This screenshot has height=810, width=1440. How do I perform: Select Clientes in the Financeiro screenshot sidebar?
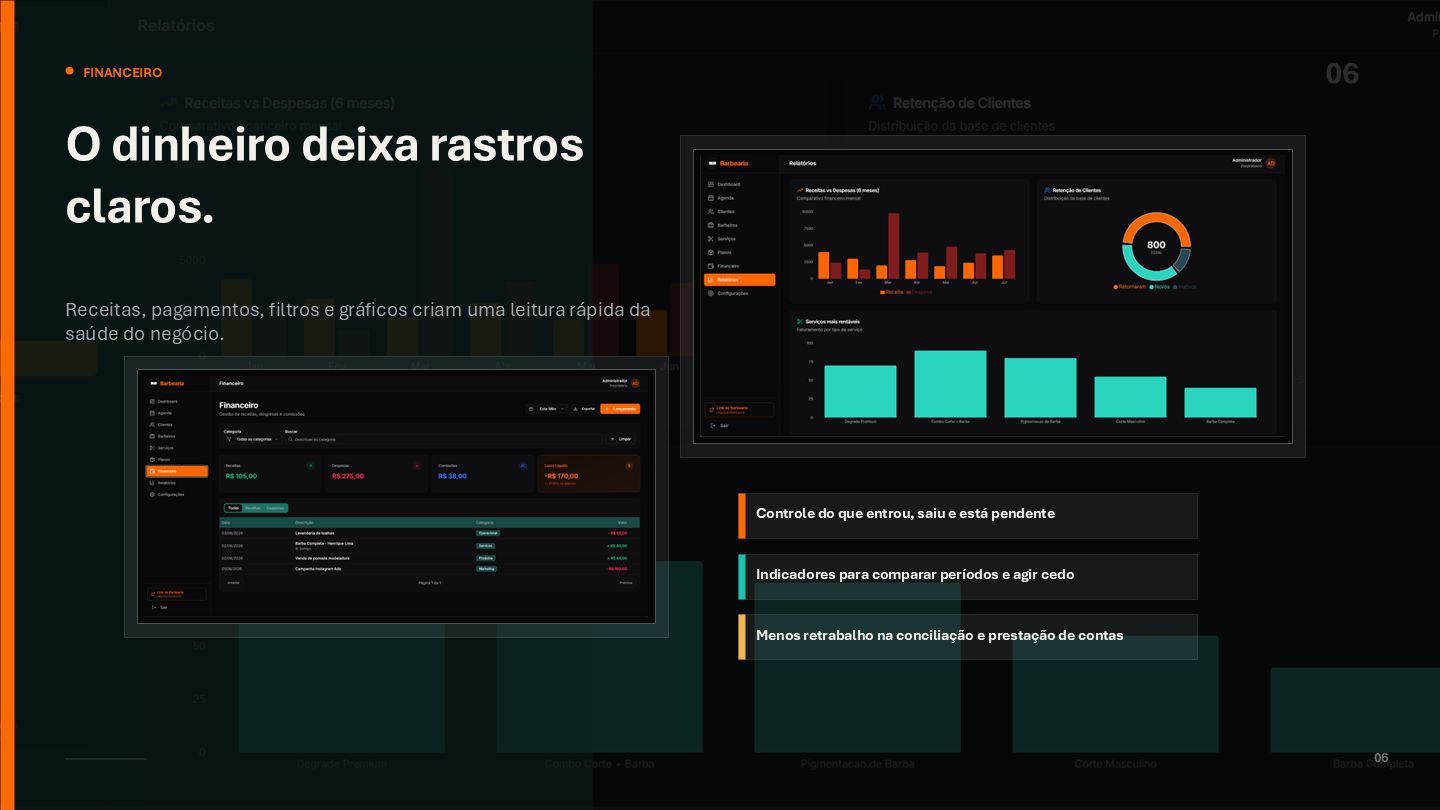tap(162, 425)
